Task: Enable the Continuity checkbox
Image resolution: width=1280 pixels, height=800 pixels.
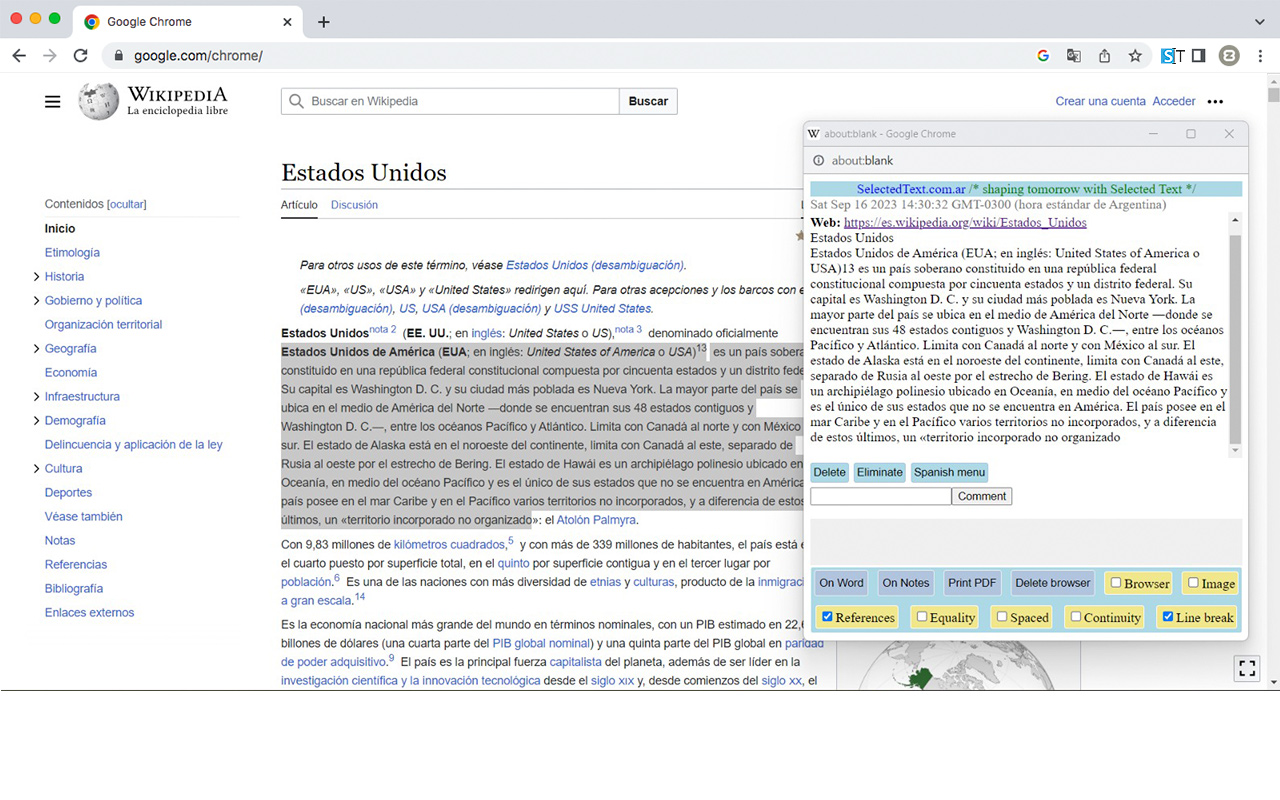Action: (1076, 617)
